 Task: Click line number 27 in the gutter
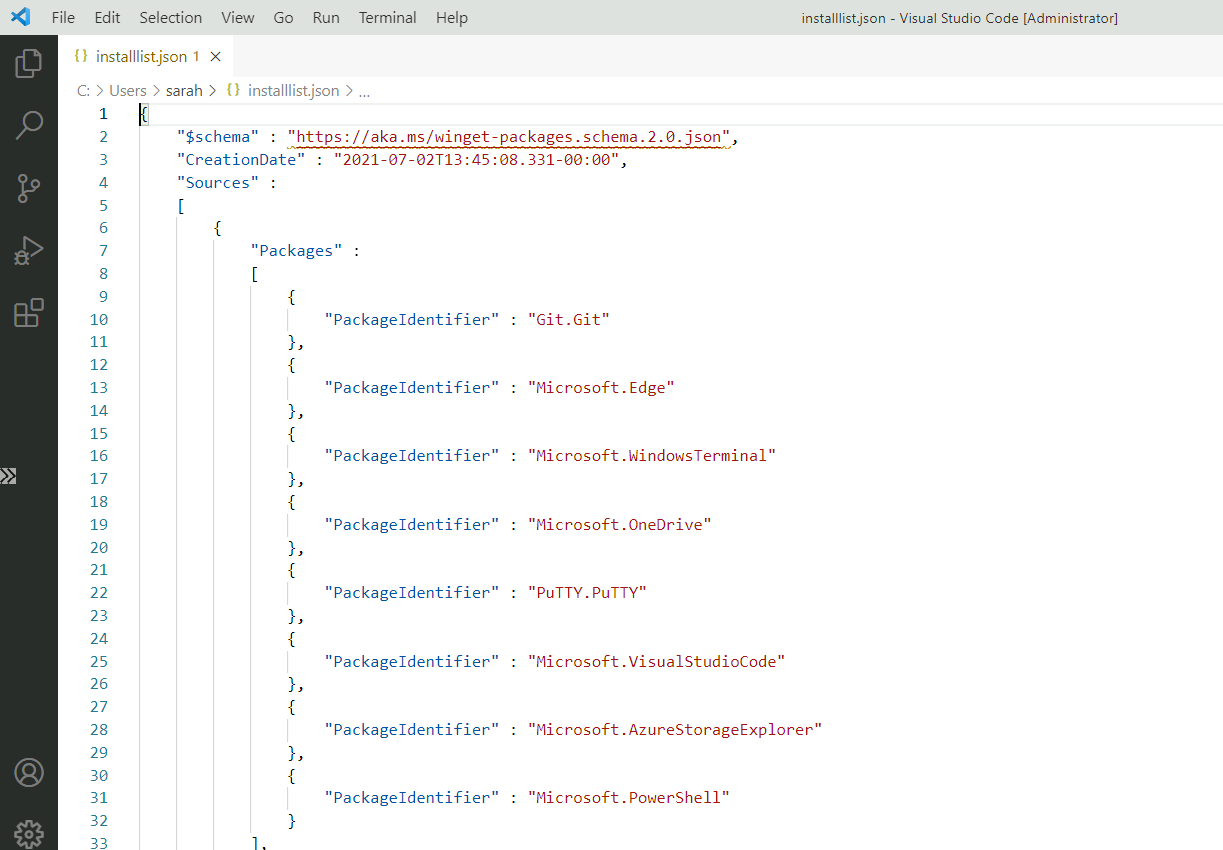coord(99,706)
